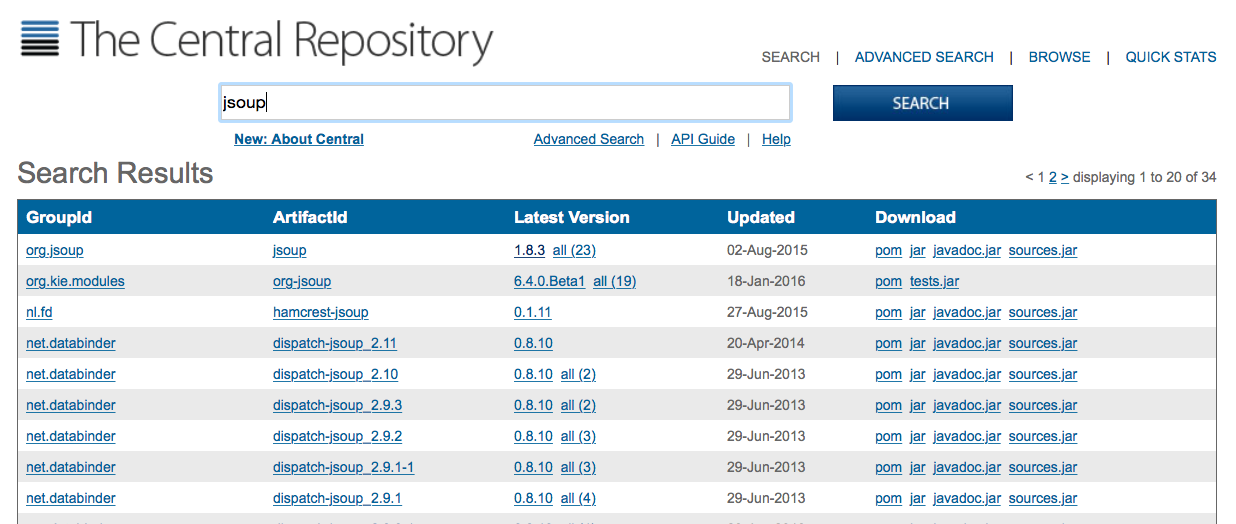This screenshot has height=524, width=1236.
Task: Click the blue SEARCH button
Action: tap(922, 103)
